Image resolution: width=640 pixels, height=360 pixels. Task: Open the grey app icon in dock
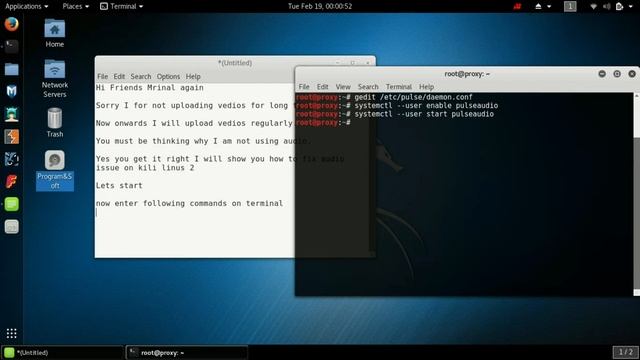pos(11,227)
